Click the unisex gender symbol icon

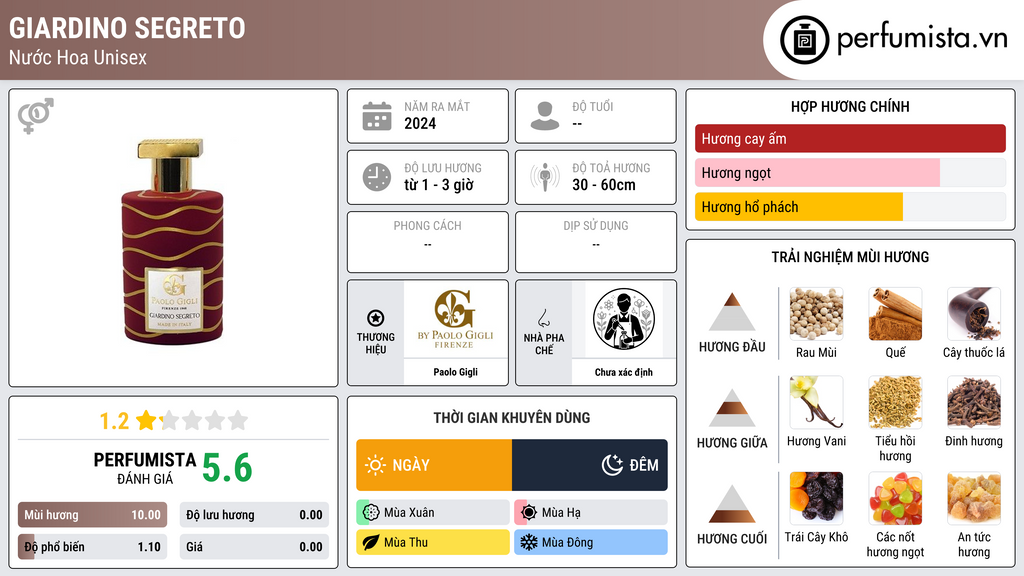tap(36, 116)
